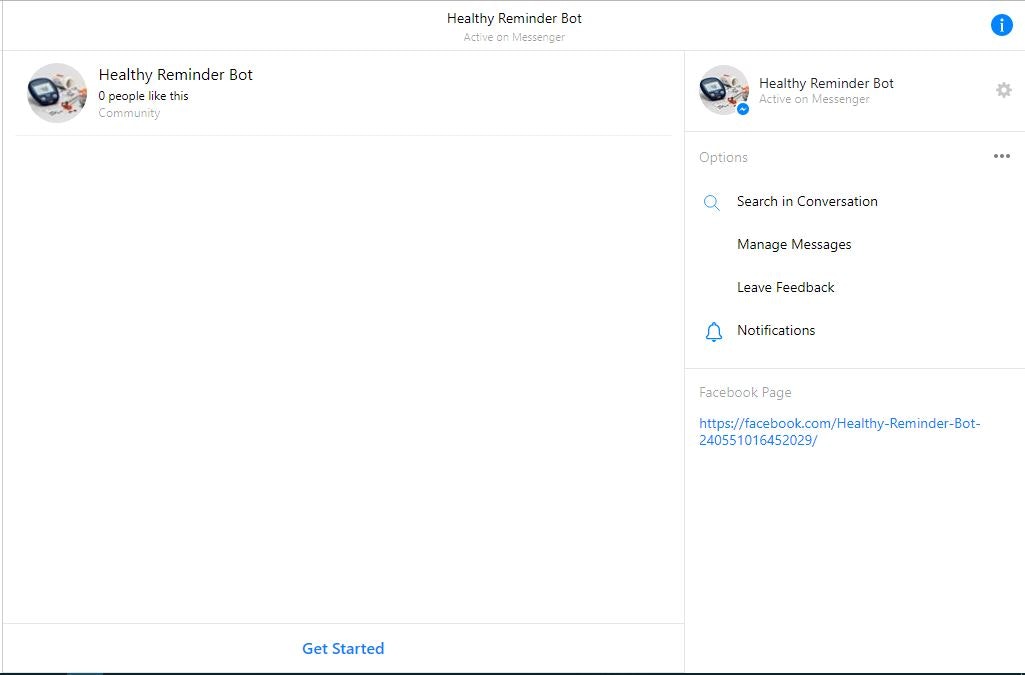Open the Healthy-Reminder-Bot Facebook page link
The height and width of the screenshot is (675, 1025).
[839, 431]
